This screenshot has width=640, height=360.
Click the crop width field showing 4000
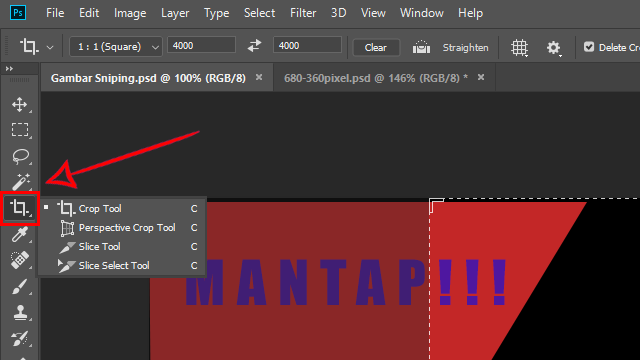[x=202, y=45]
